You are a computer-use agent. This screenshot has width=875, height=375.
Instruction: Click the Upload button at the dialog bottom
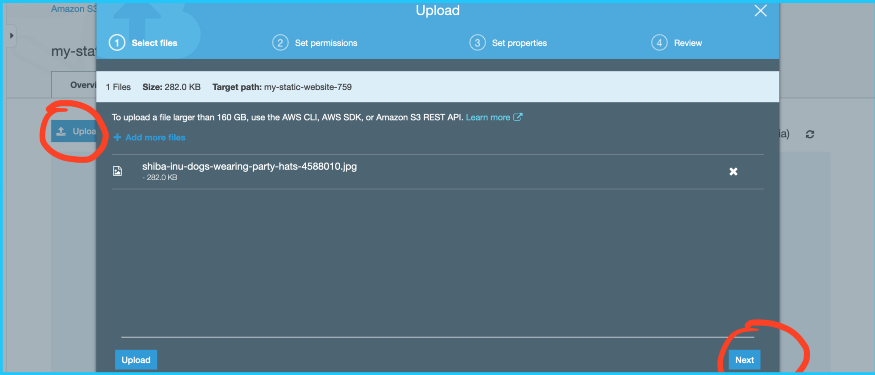[136, 360]
